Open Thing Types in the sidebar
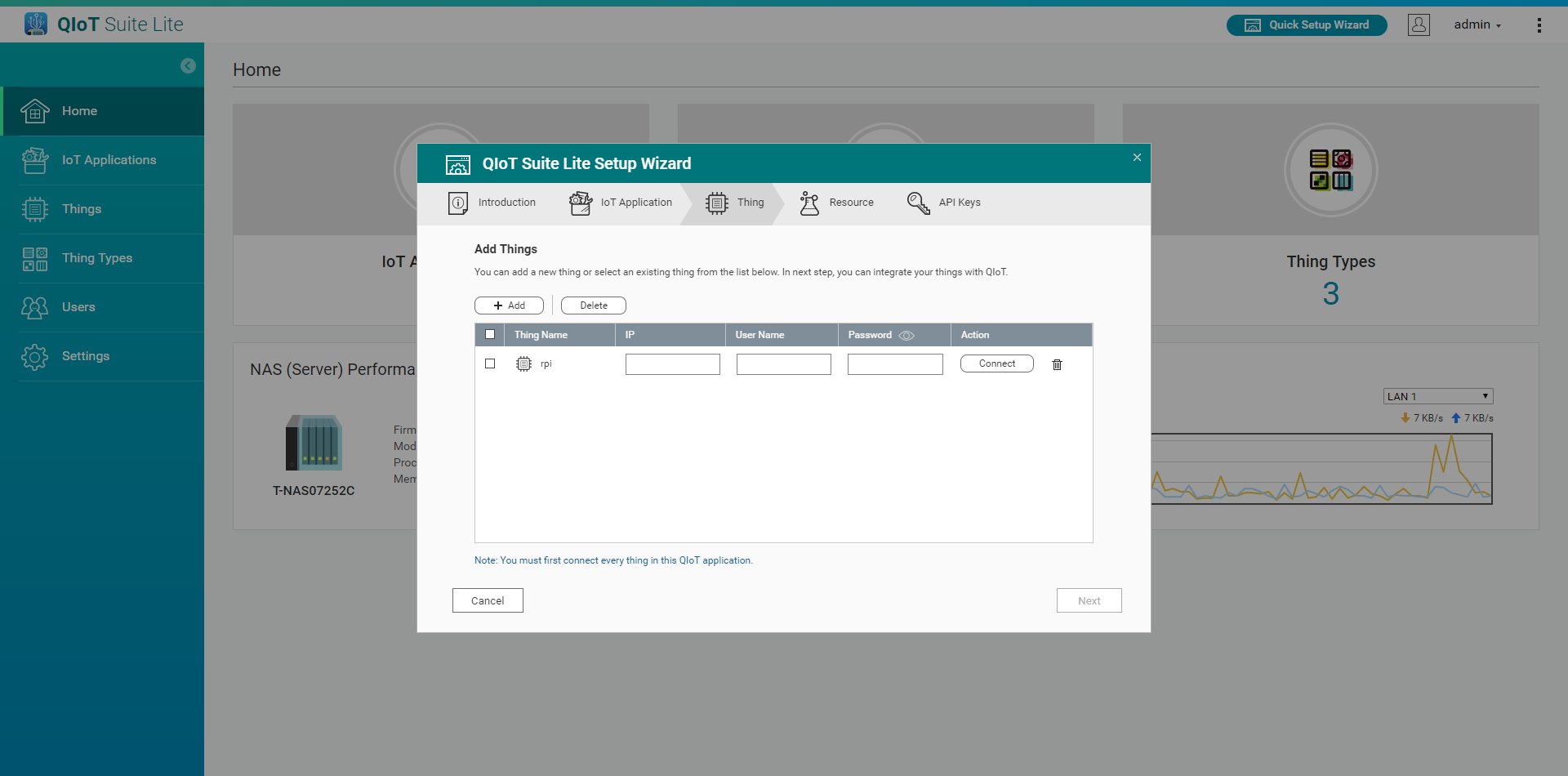1568x776 pixels. click(x=96, y=258)
